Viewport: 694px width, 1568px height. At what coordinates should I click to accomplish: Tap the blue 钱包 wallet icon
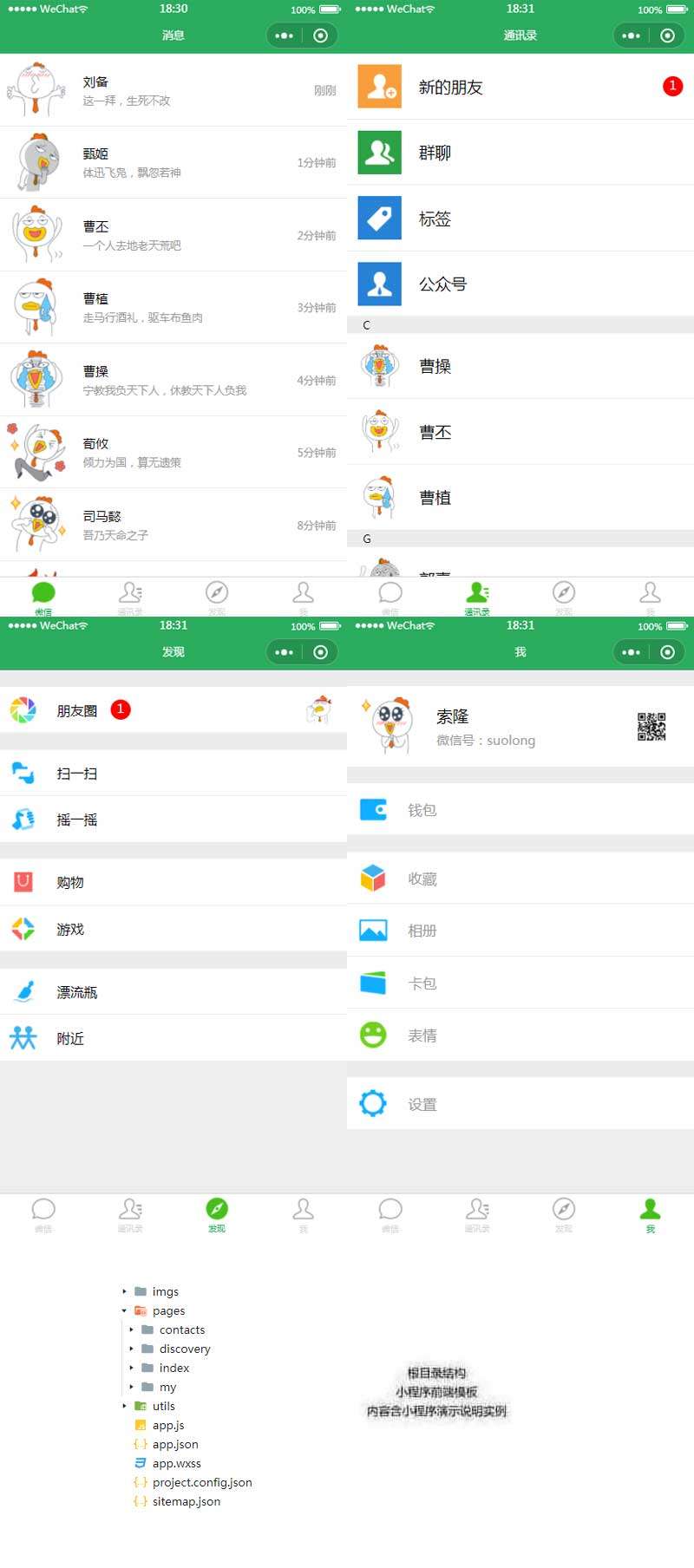373,810
